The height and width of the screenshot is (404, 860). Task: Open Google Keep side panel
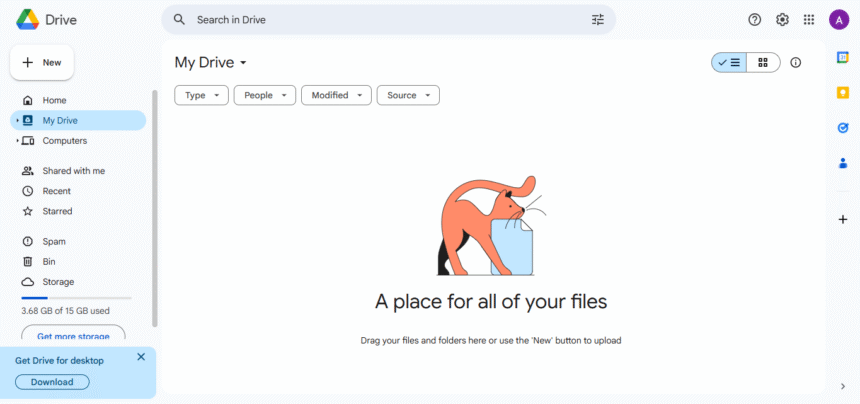tap(843, 93)
